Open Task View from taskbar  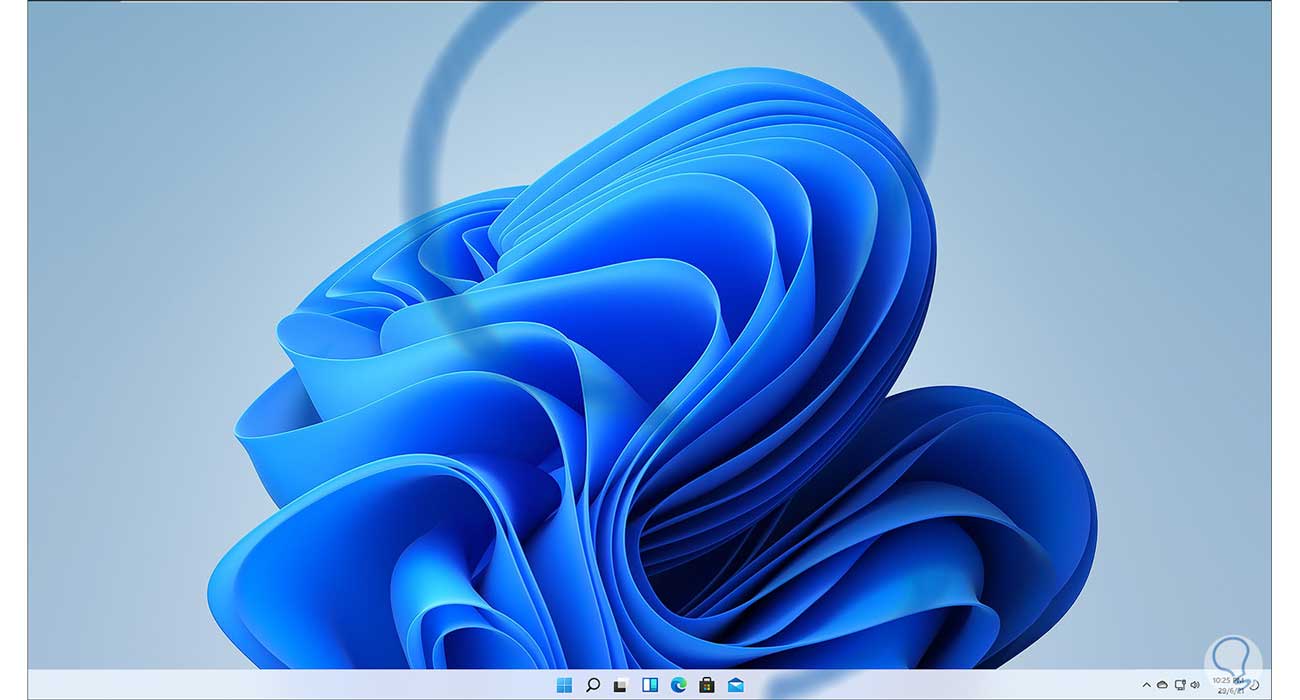click(621, 685)
